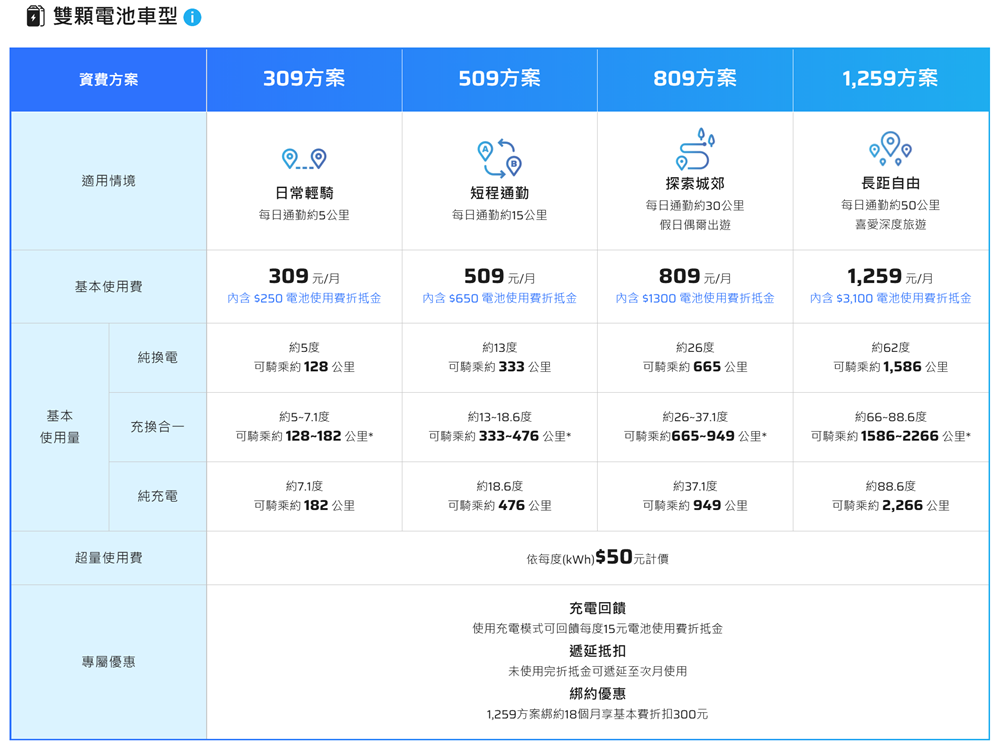Image resolution: width=1000 pixels, height=746 pixels.
Task: Click the 雙顆電池車型 section title
Action: click(115, 16)
